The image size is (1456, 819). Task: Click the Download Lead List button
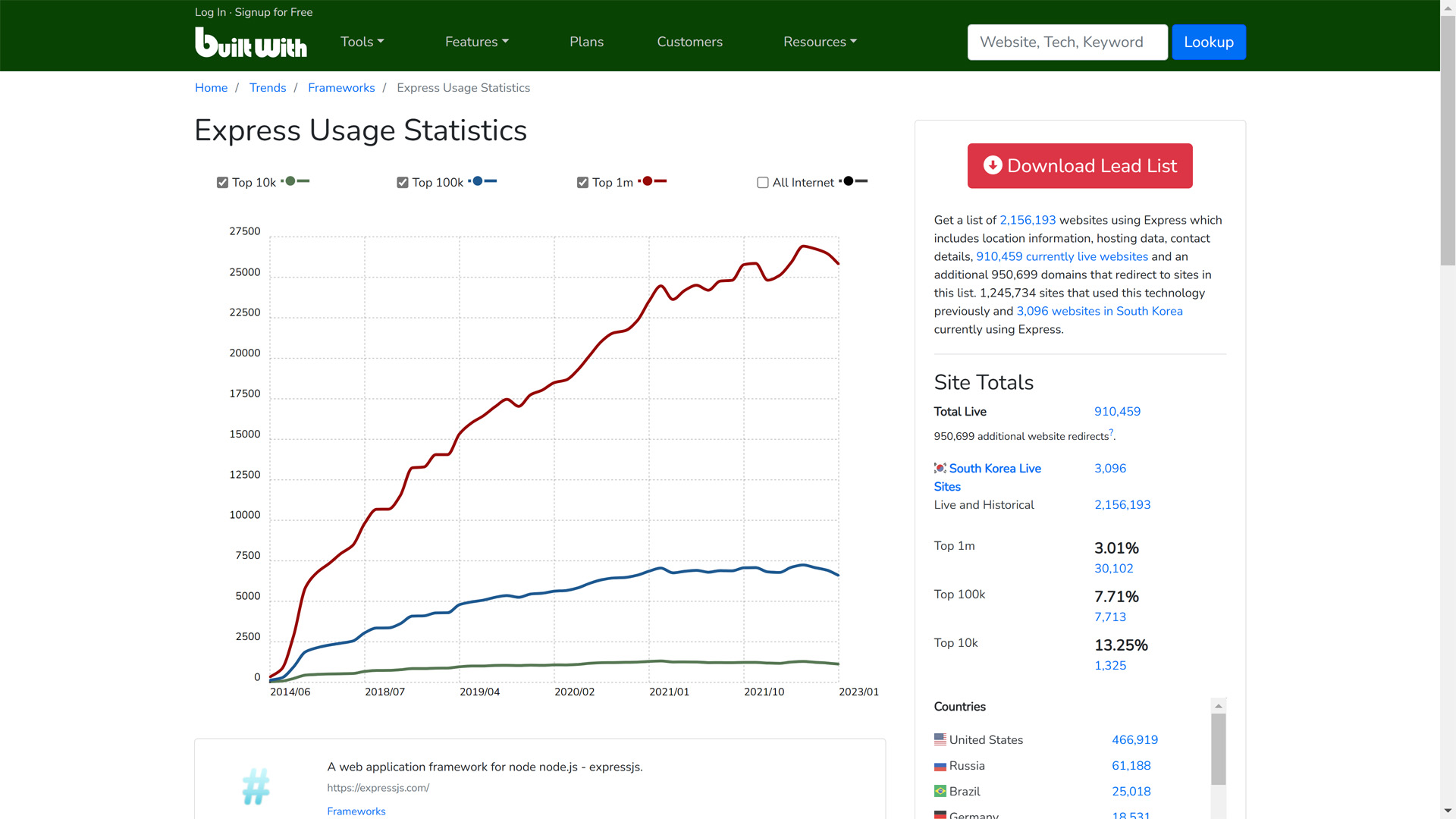1080,165
